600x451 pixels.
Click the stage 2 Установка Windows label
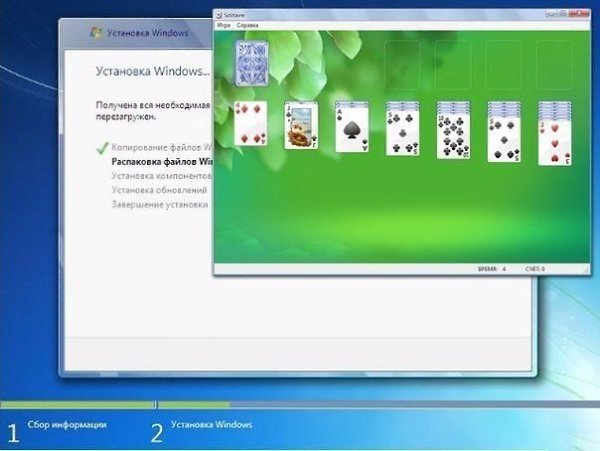pyautogui.click(x=212, y=425)
